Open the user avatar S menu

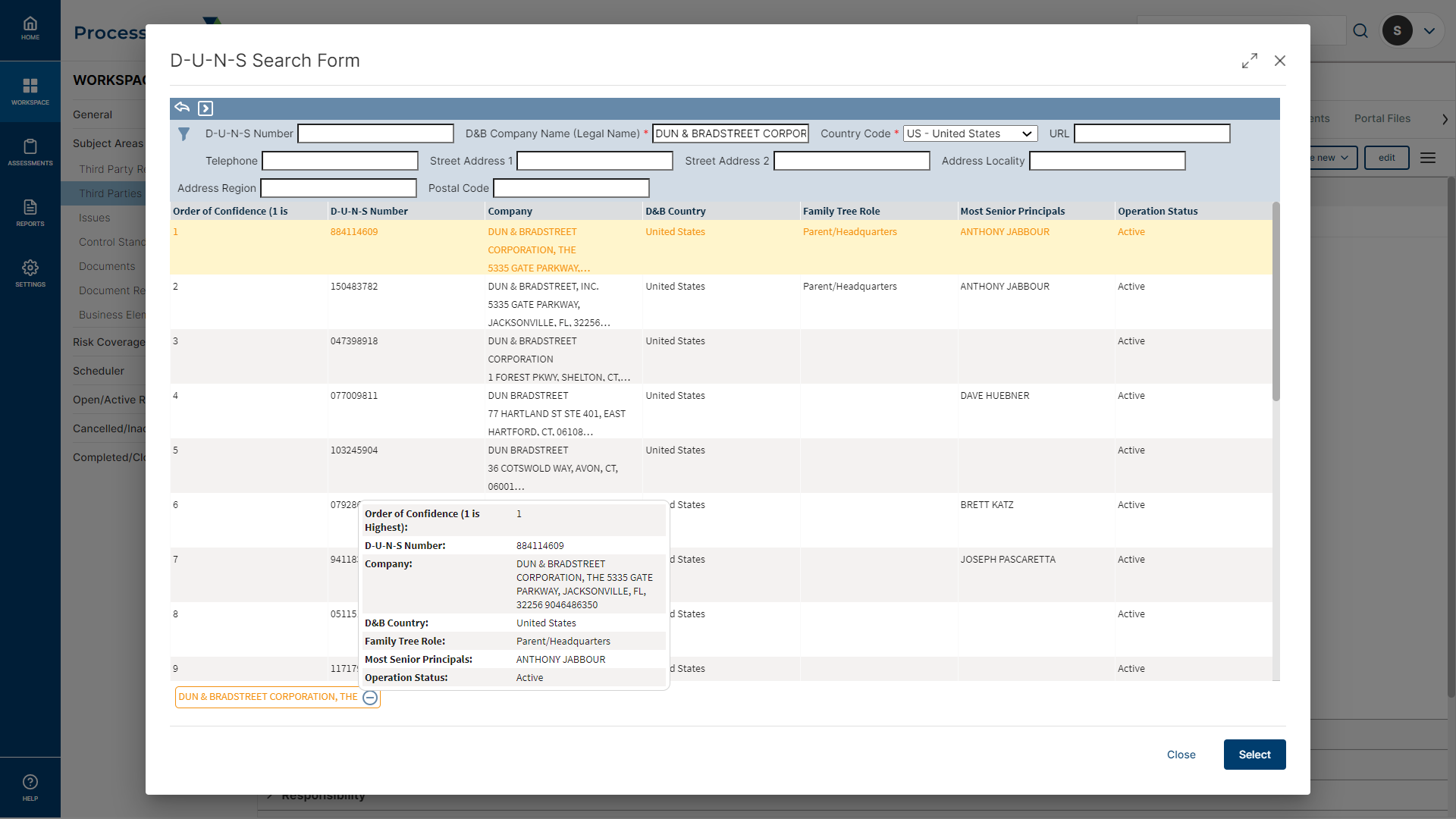coord(1397,31)
